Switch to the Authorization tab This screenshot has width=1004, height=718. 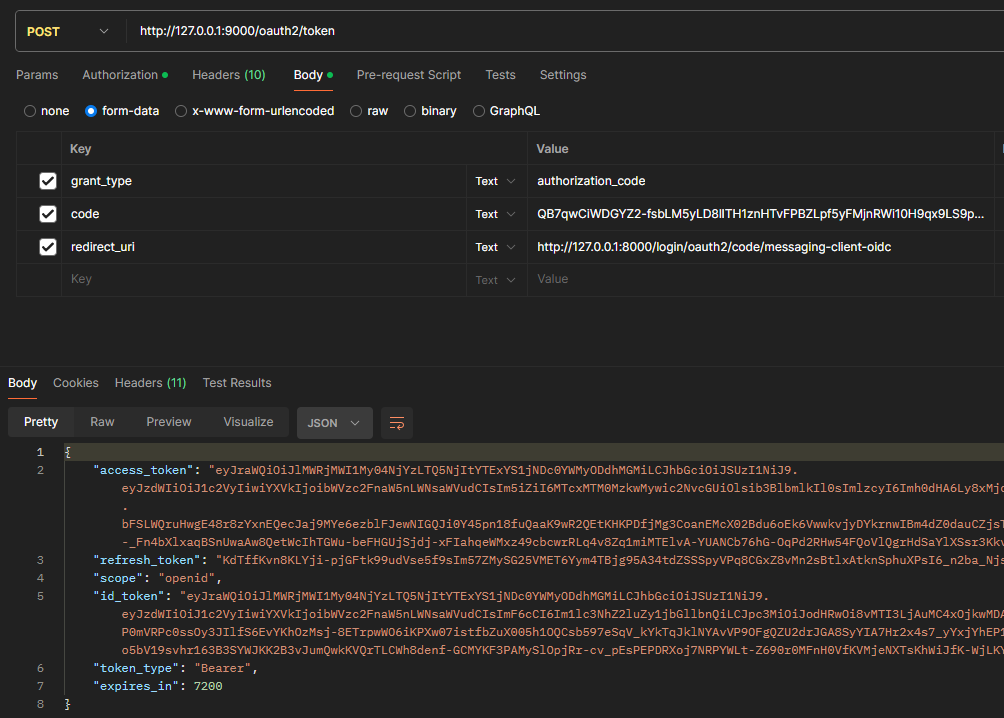(120, 74)
